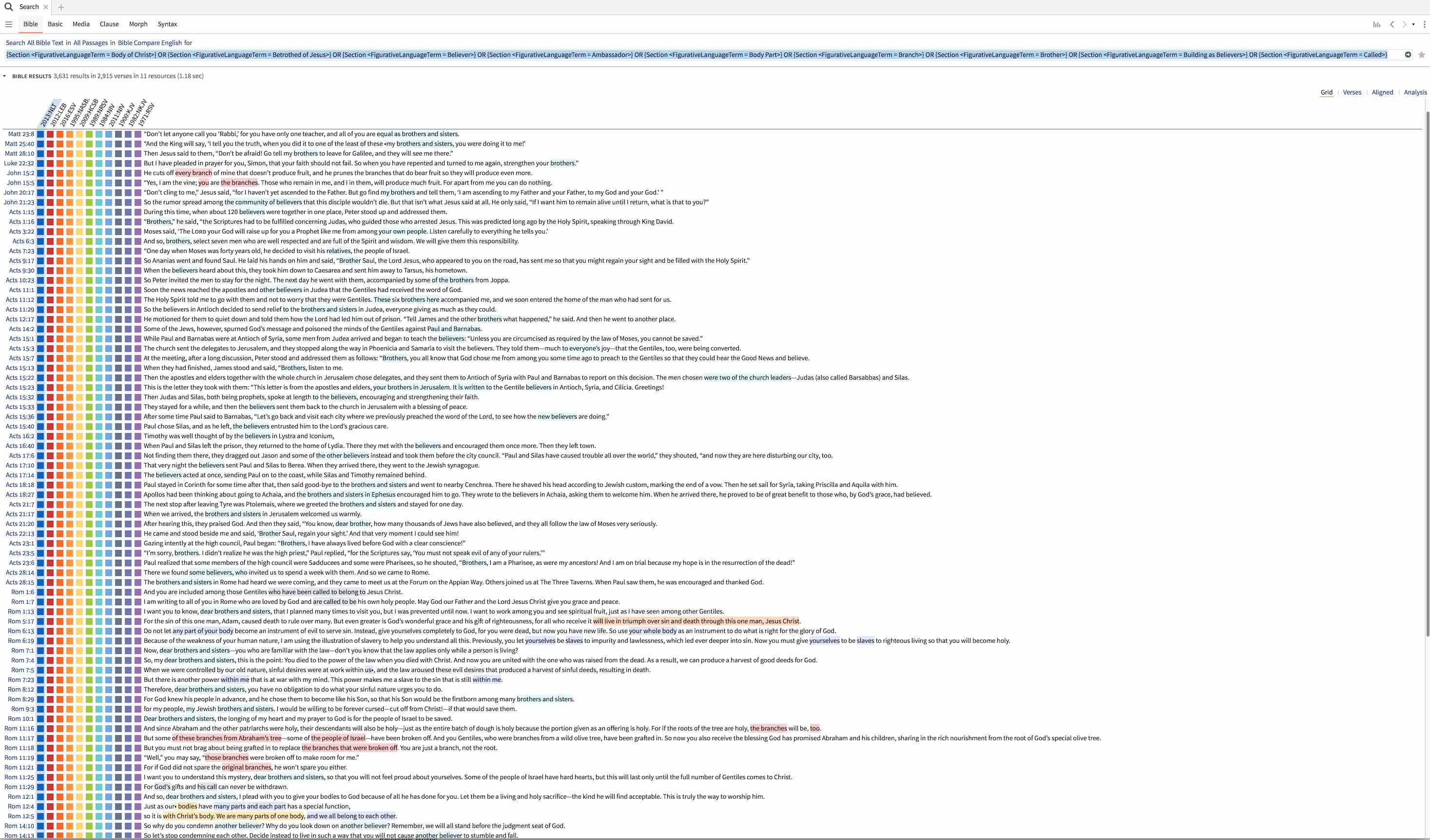Click the search magnifier icon in tab
1430x840 pixels.
click(x=8, y=7)
